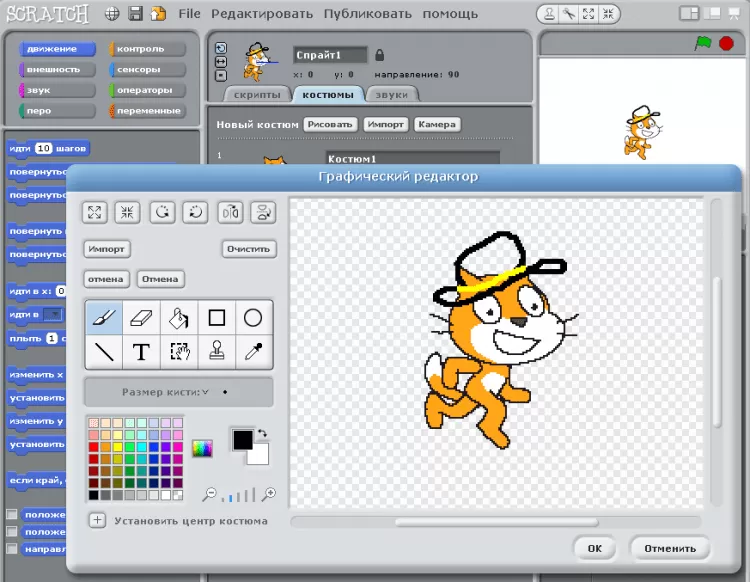Click the black foreground color swatch

(243, 440)
